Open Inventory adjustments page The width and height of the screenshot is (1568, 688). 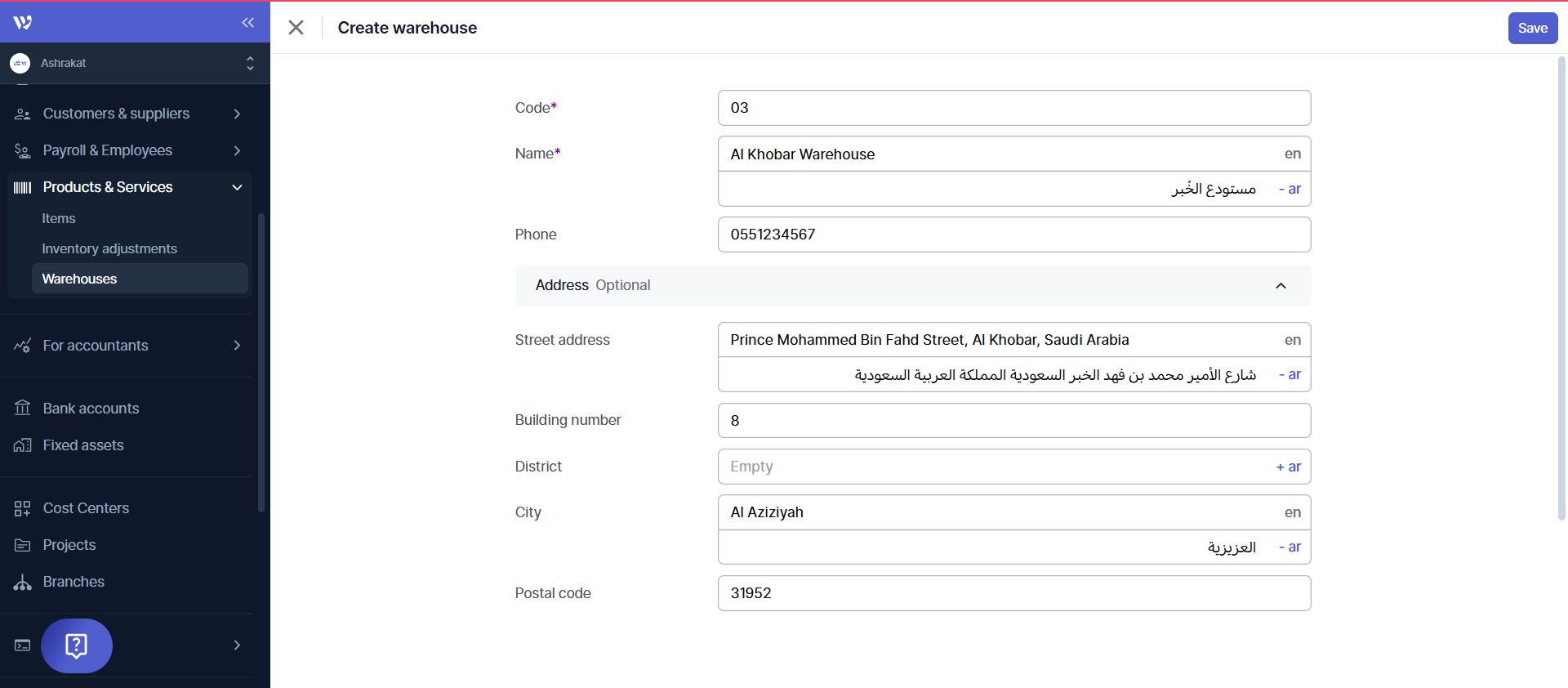(x=109, y=248)
